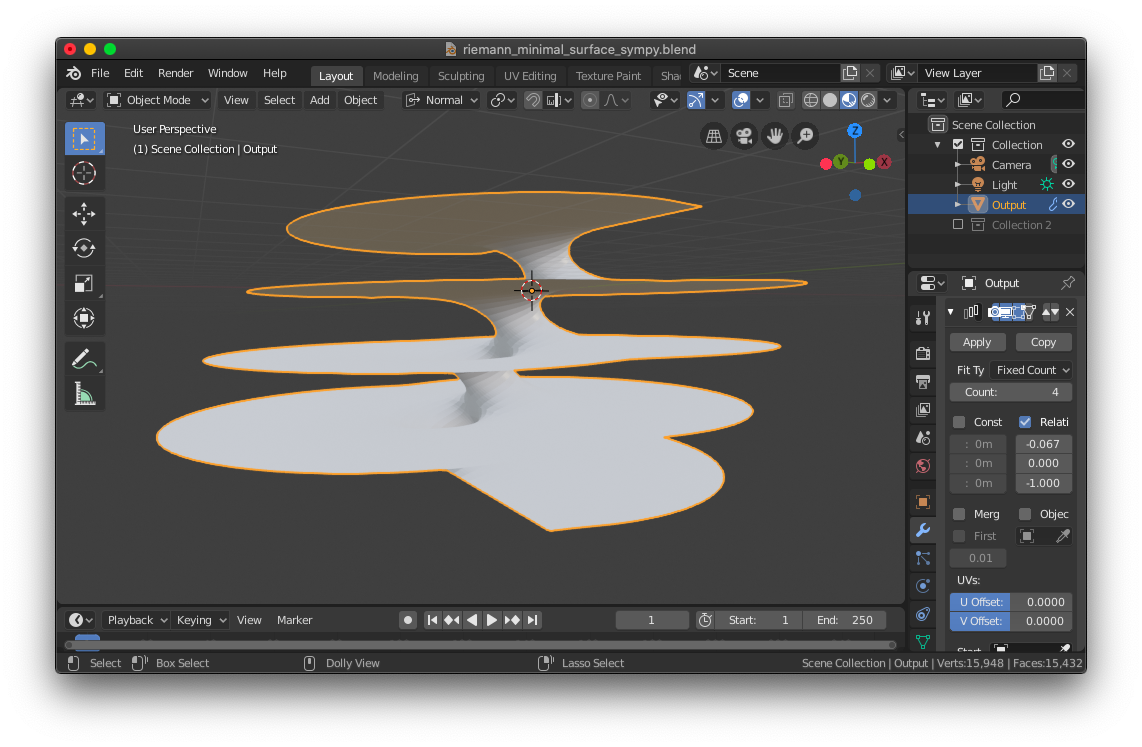Viewport: 1142px width, 747px height.
Task: Copy the Array modifier
Action: tap(1043, 341)
